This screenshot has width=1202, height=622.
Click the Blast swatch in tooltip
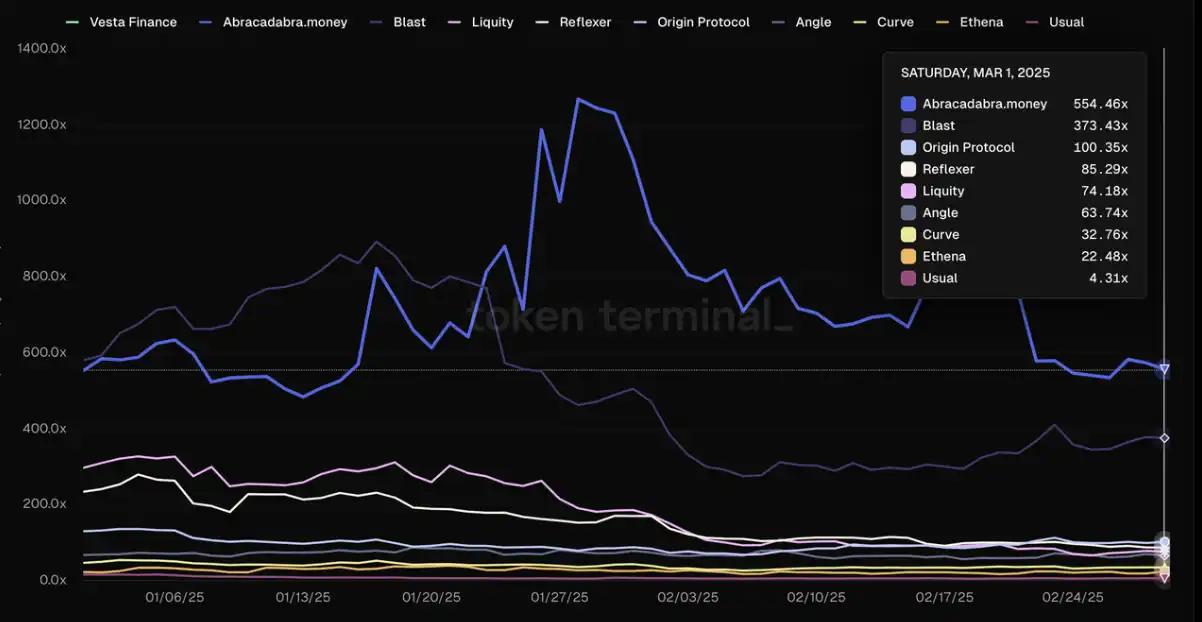click(x=908, y=126)
